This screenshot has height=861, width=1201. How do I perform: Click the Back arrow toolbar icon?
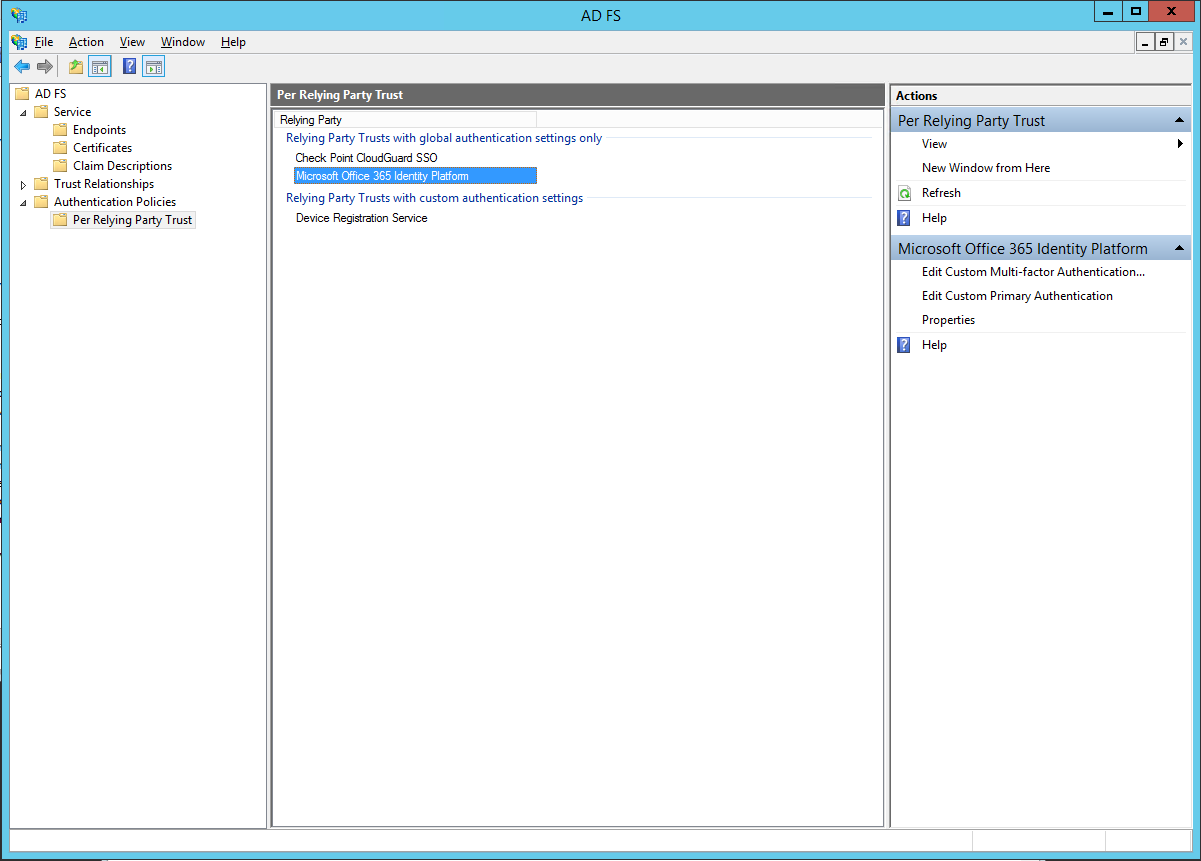pos(22,67)
